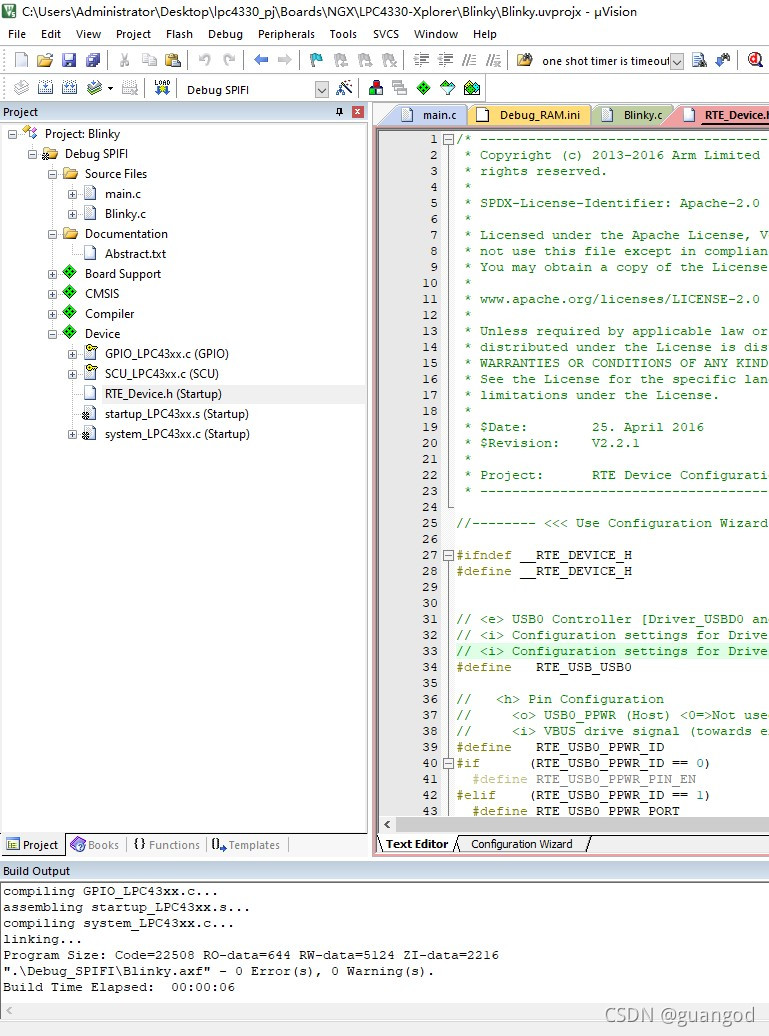Open Manage Run-Time Environment green diamond
This screenshot has width=769, height=1036.
click(423, 88)
